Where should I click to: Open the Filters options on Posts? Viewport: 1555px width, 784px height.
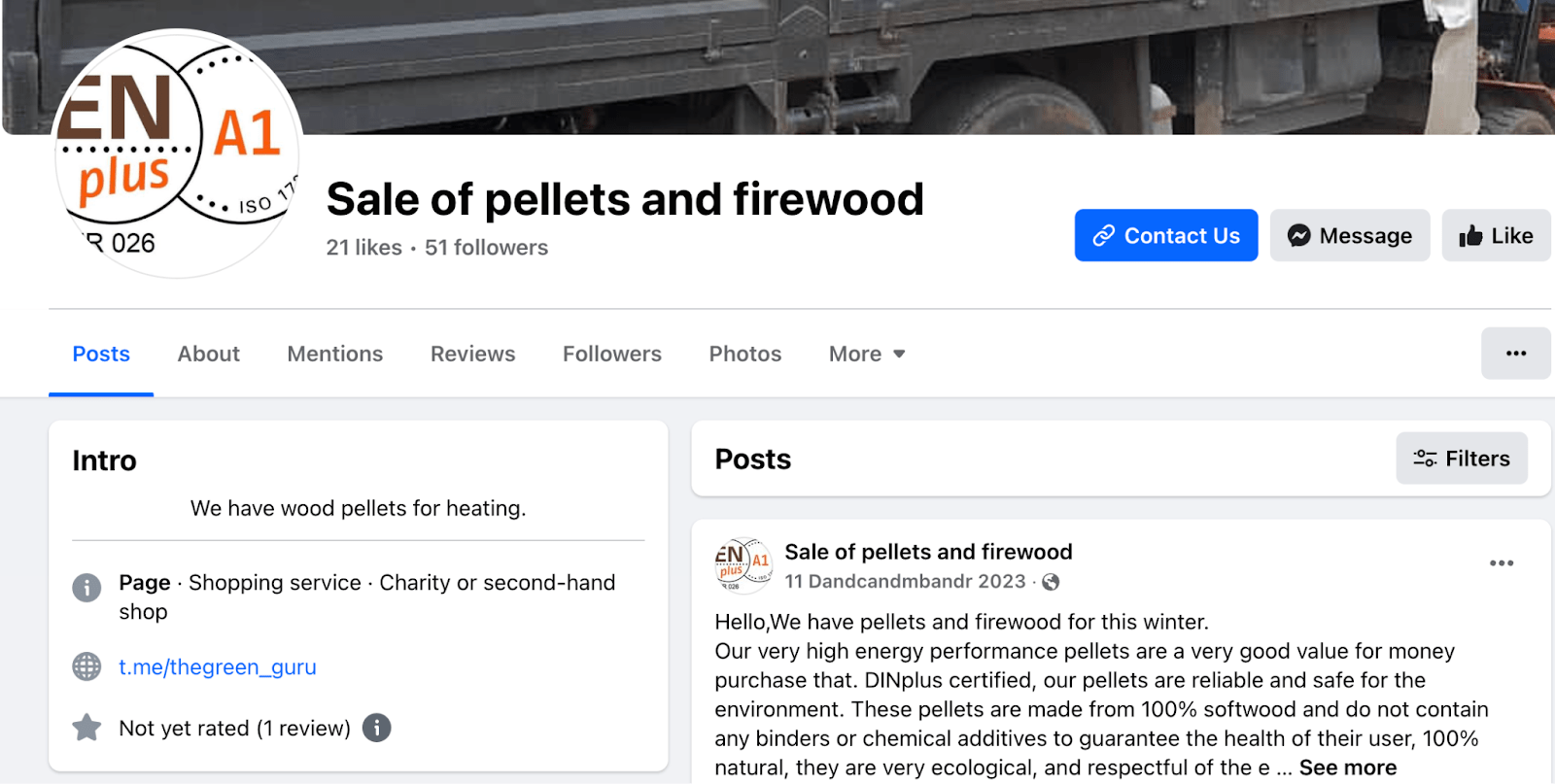coord(1461,458)
